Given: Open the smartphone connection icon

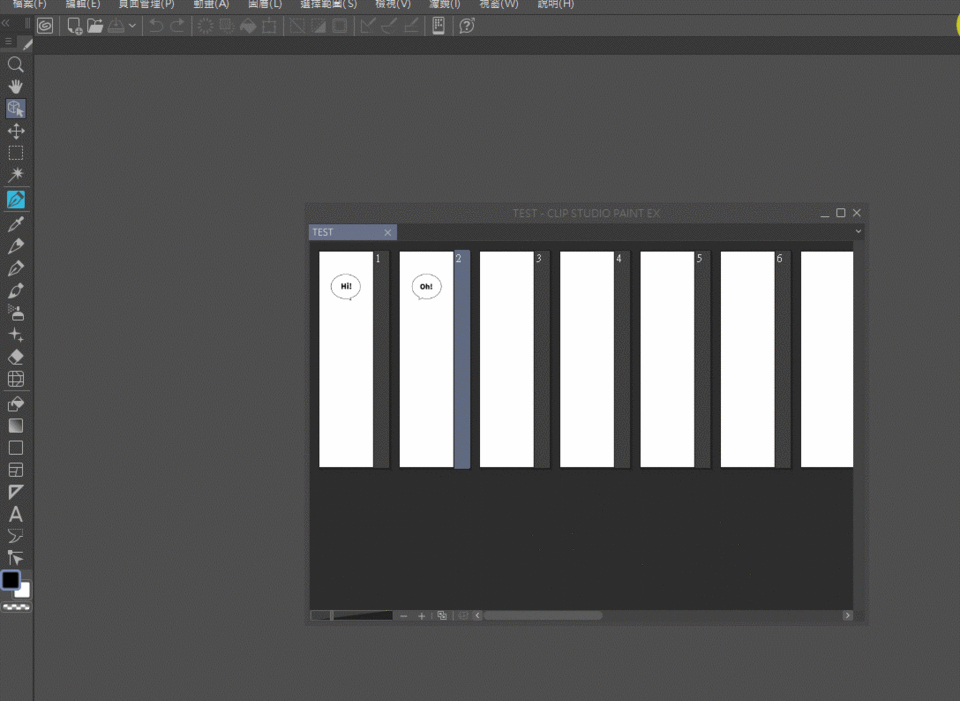Looking at the screenshot, I should (438, 26).
